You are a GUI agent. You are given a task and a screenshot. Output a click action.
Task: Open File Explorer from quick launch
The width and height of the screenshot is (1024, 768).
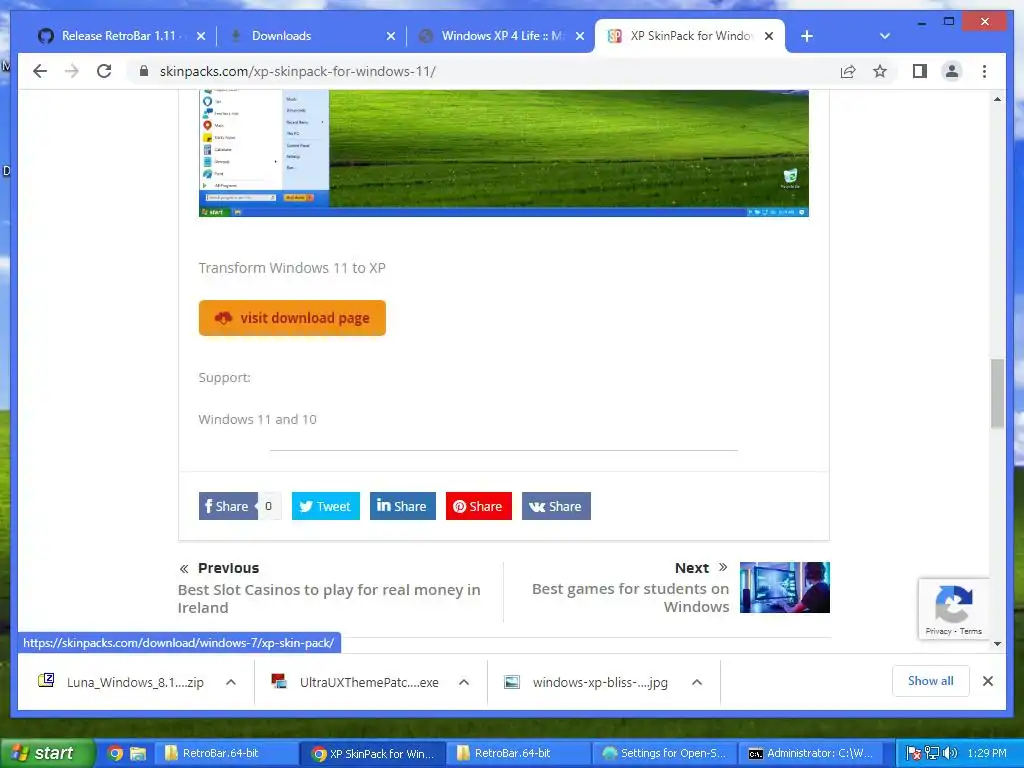click(x=138, y=754)
